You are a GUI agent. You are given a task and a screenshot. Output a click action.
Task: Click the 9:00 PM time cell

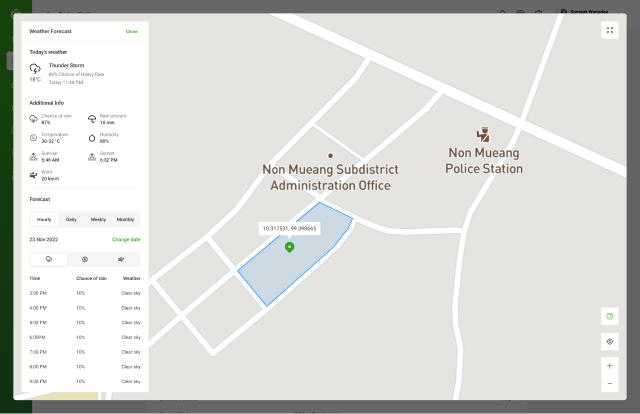click(x=38, y=381)
